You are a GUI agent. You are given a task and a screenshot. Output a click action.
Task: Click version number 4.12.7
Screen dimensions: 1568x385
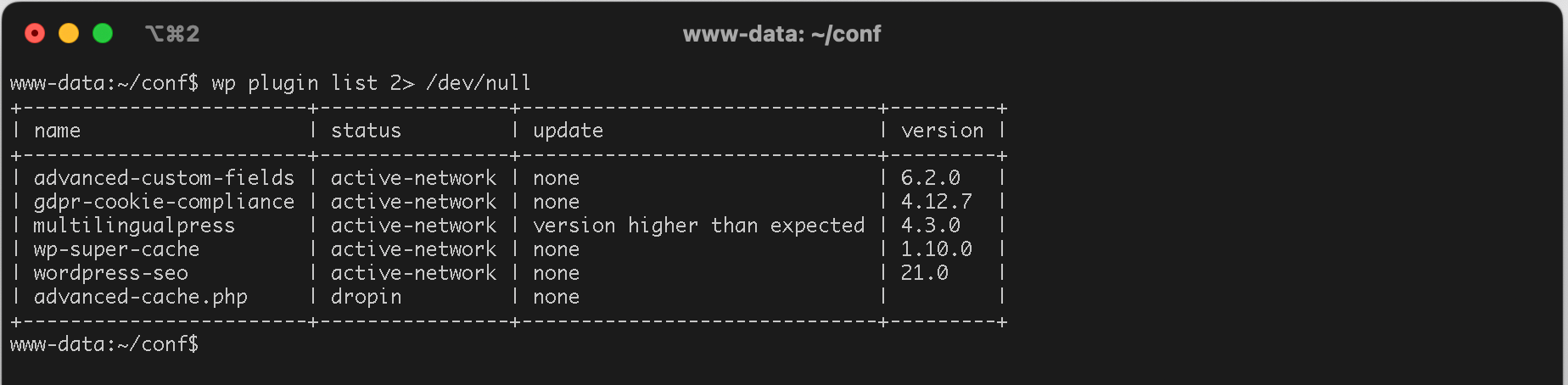[936, 202]
